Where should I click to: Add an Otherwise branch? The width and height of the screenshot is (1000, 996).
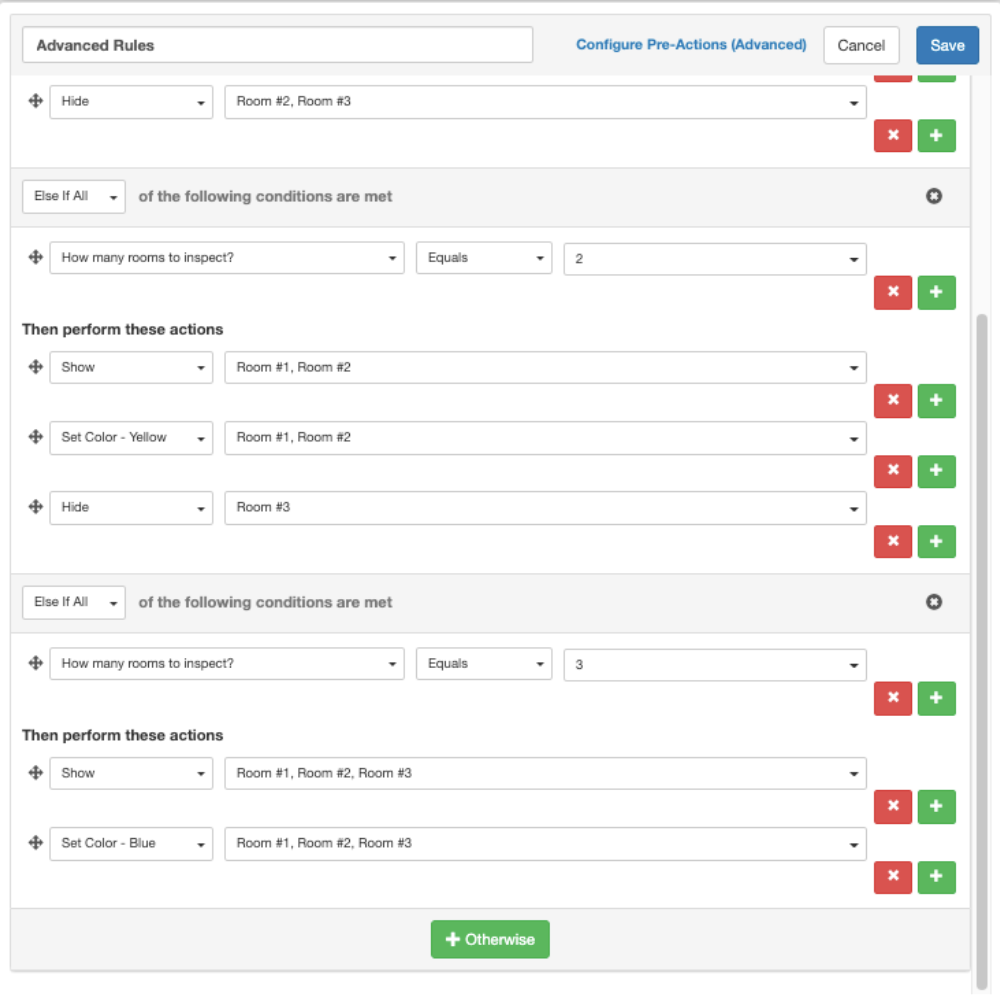click(x=490, y=939)
